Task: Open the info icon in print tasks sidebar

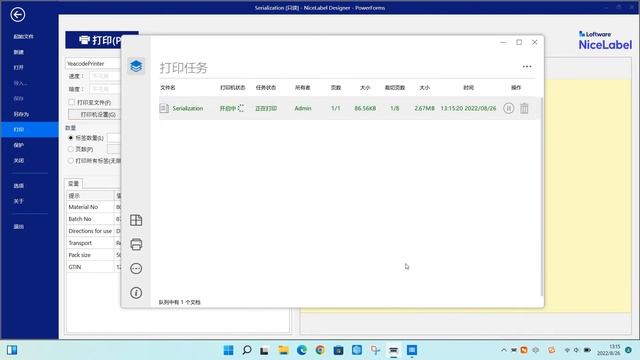Action: pyautogui.click(x=136, y=293)
